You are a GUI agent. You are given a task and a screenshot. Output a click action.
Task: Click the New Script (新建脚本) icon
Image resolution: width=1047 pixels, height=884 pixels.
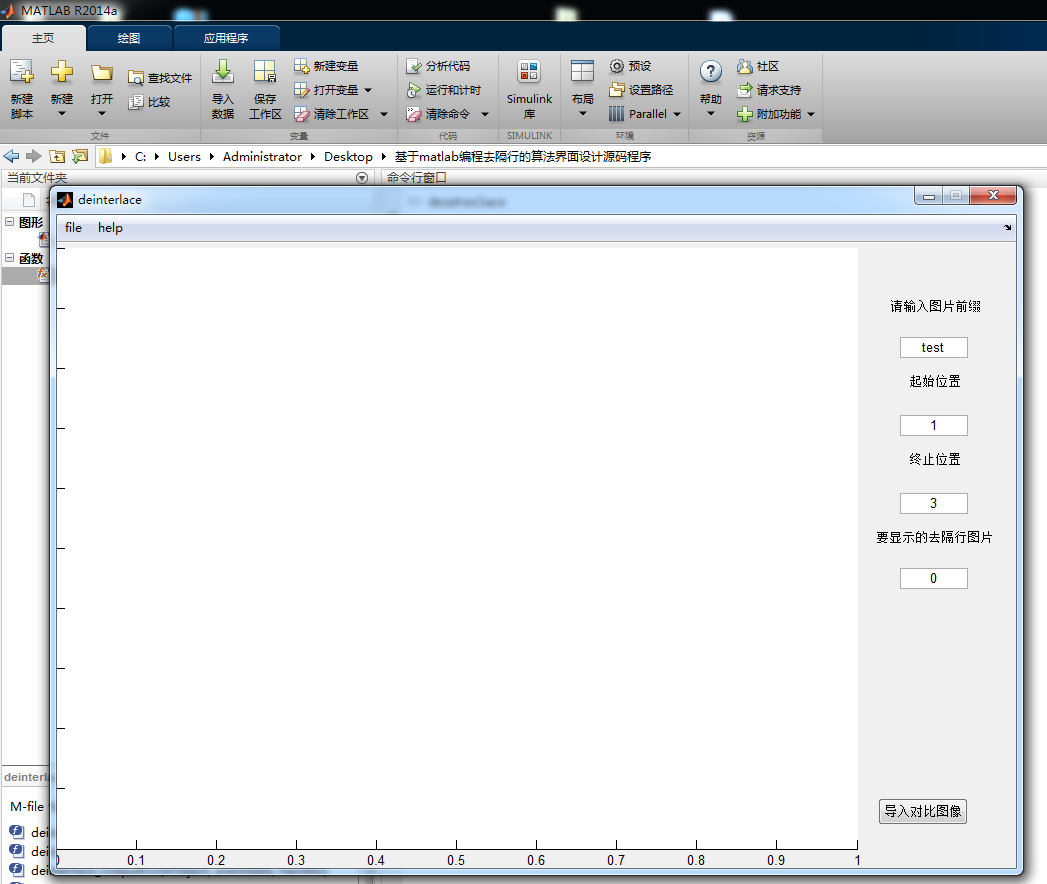(x=21, y=72)
